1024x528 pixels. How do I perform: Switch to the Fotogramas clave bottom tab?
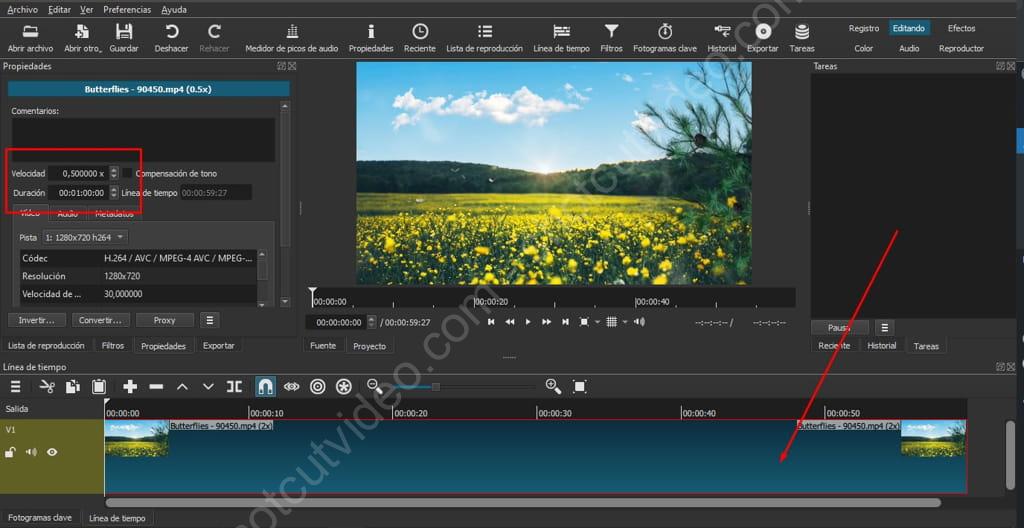point(40,518)
